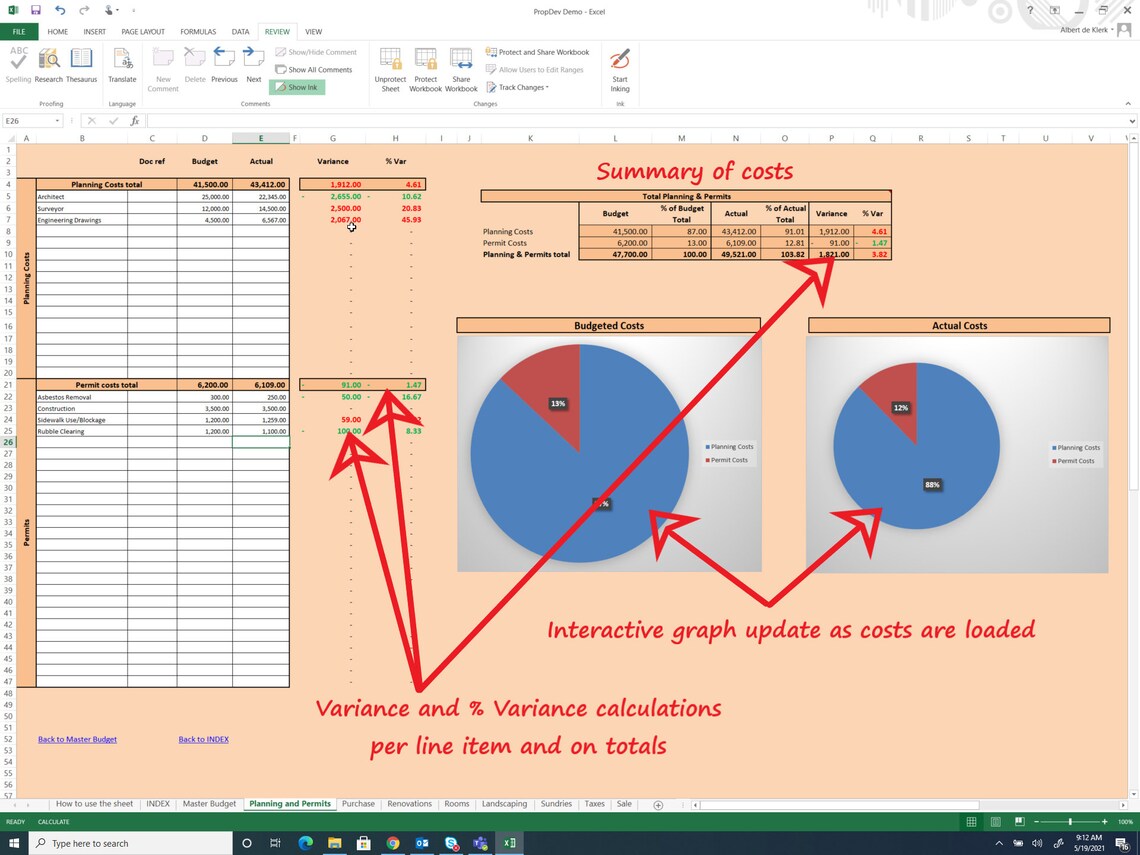Click the zoom in plus button
Image resolution: width=1140 pixels, height=855 pixels.
click(1104, 822)
